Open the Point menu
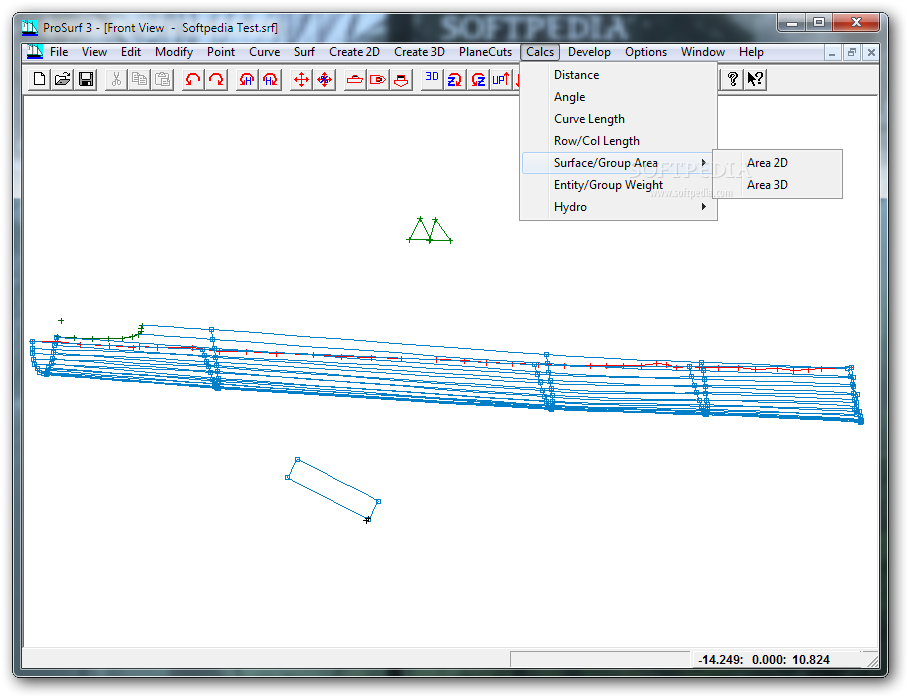Image resolution: width=909 pixels, height=698 pixels. 221,52
